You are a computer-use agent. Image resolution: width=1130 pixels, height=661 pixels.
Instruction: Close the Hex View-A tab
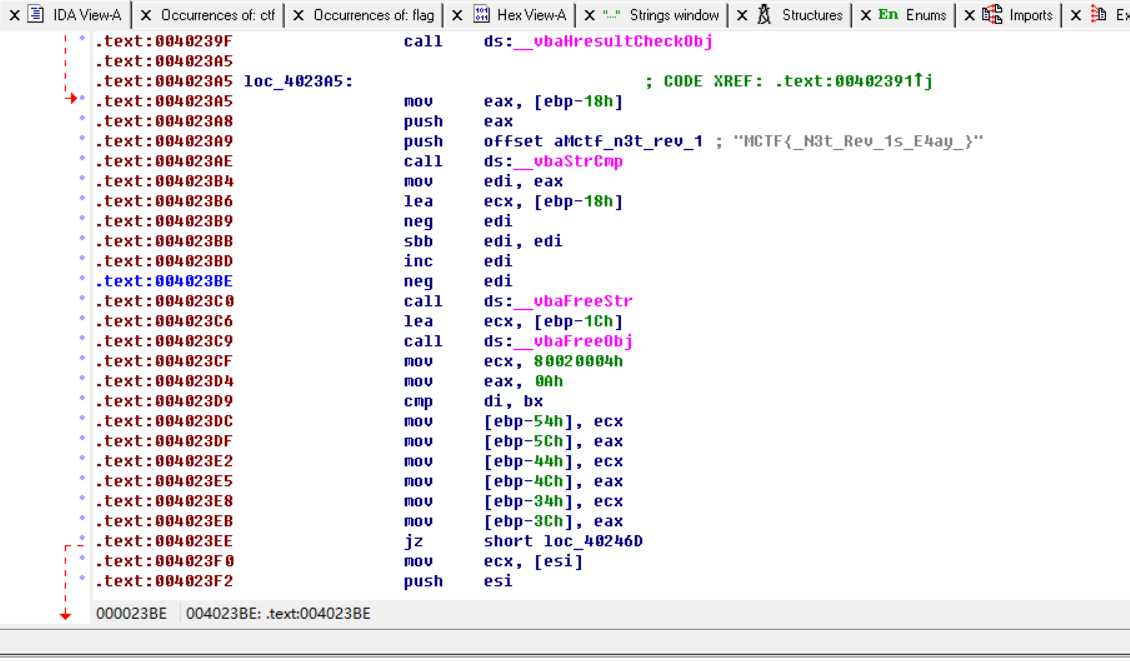(457, 15)
